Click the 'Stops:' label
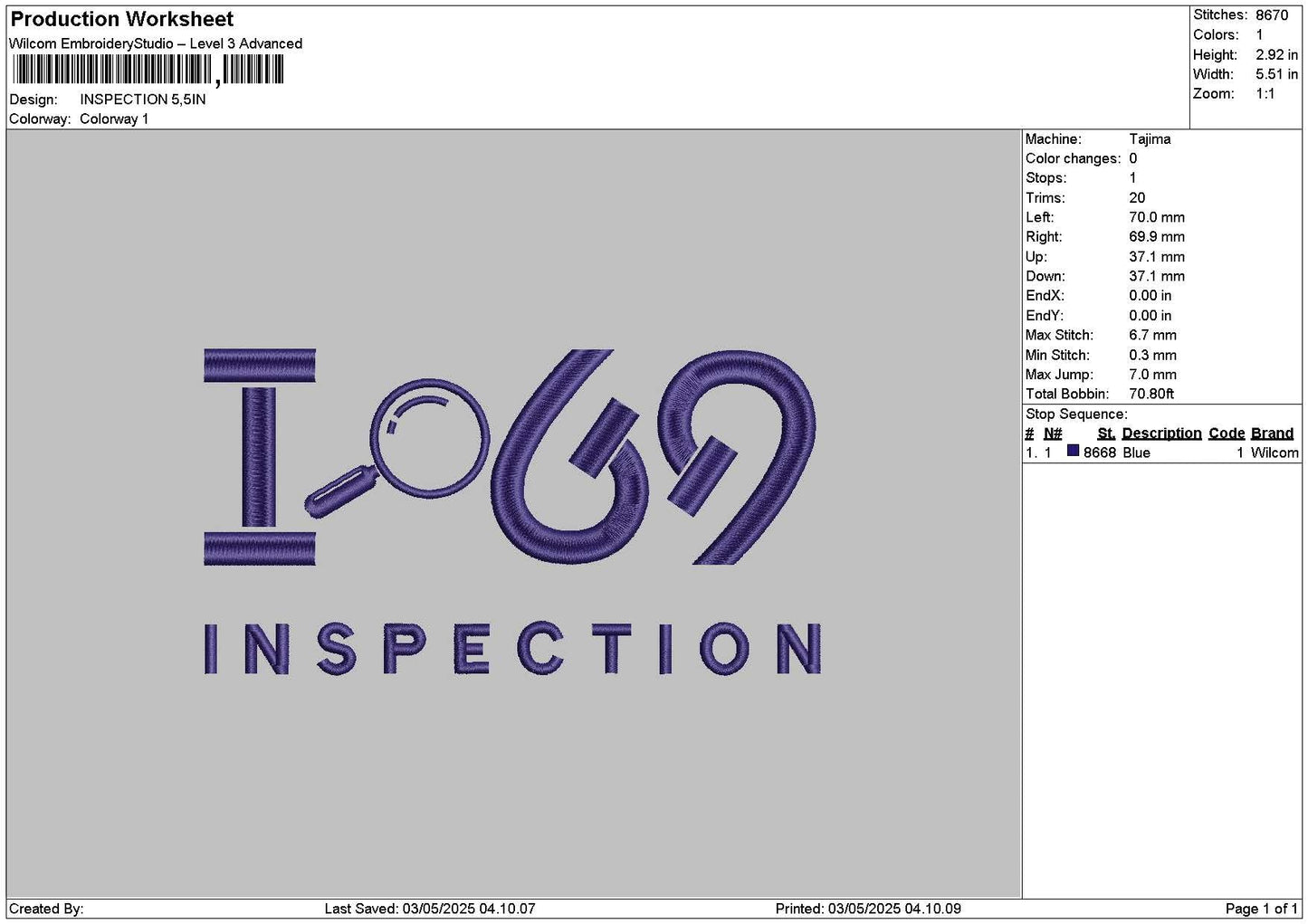This screenshot has height=924, width=1308. click(1046, 178)
